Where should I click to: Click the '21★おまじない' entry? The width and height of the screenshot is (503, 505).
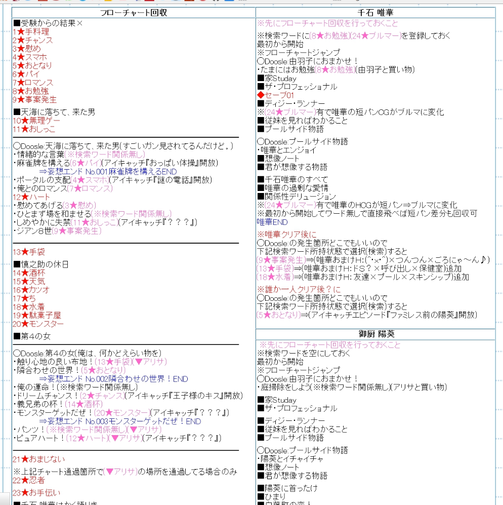(x=39, y=459)
